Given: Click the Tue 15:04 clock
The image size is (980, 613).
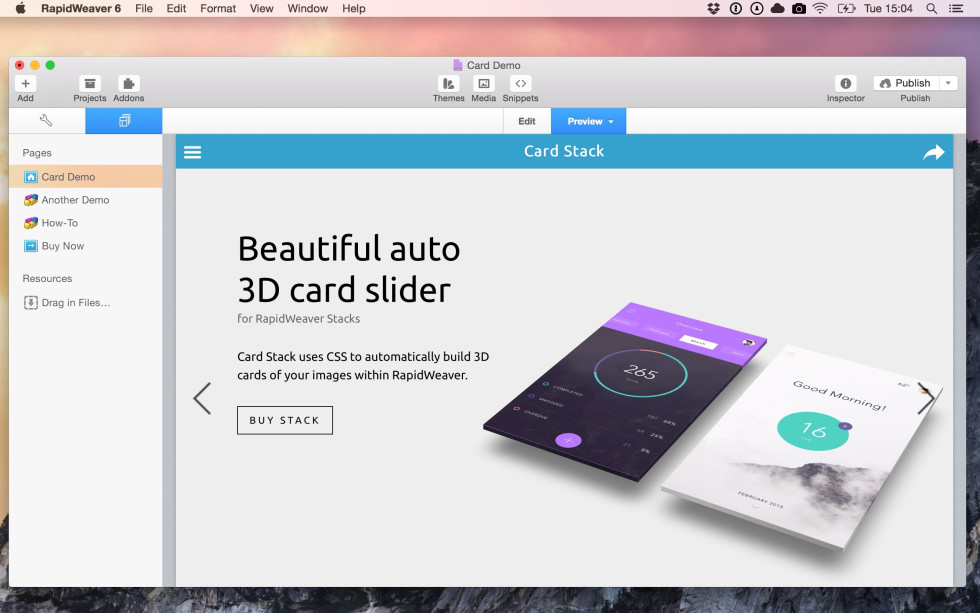Looking at the screenshot, I should 888,8.
